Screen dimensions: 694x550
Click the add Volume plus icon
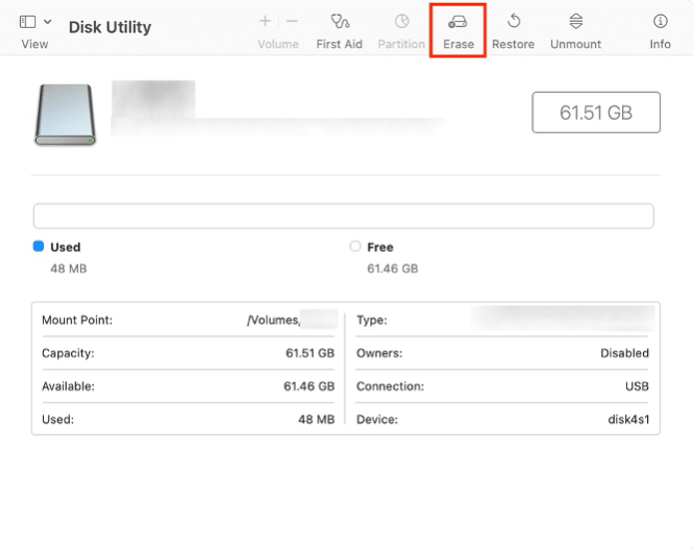click(x=265, y=21)
